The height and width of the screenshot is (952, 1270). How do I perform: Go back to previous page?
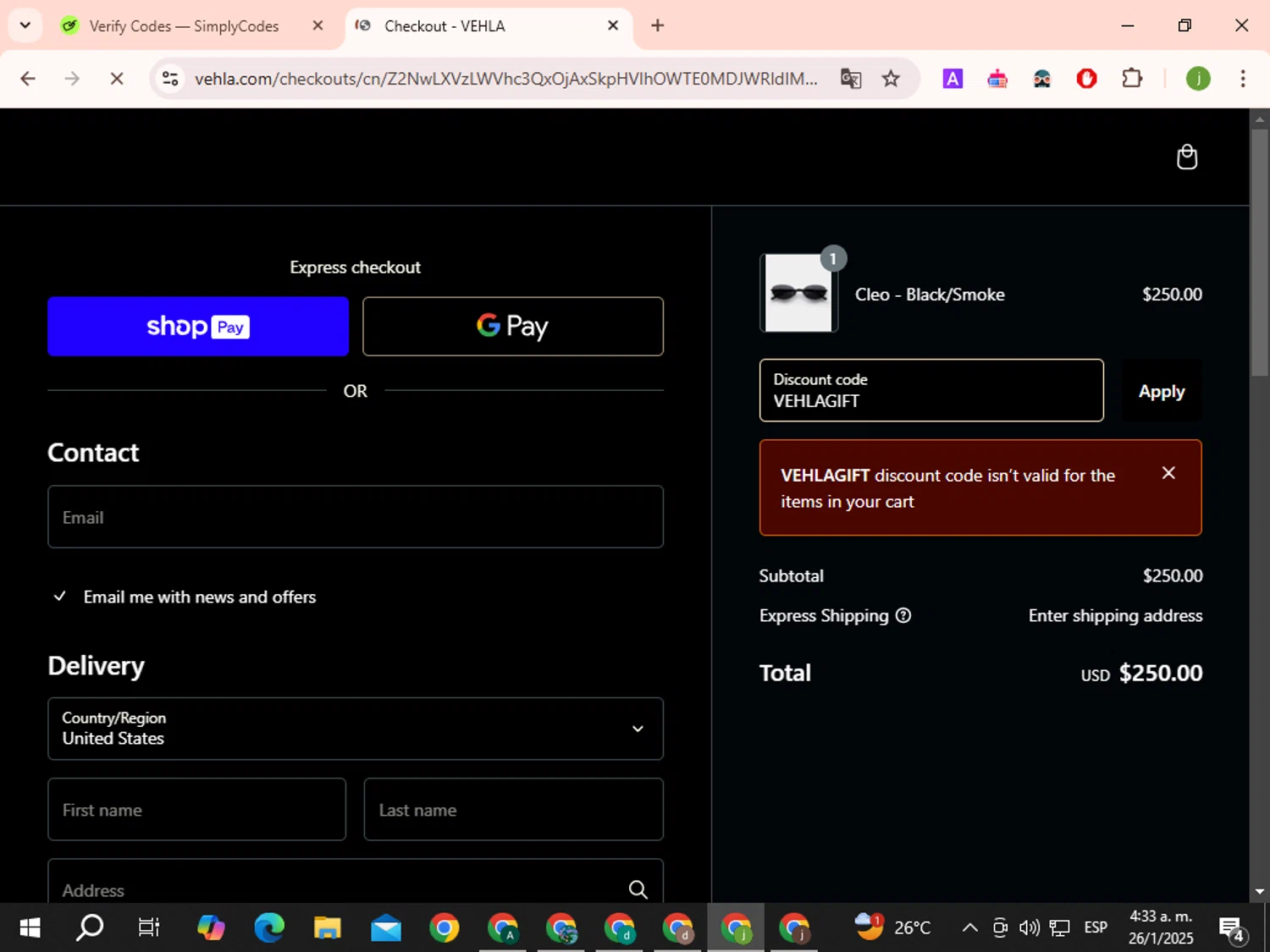tap(28, 79)
